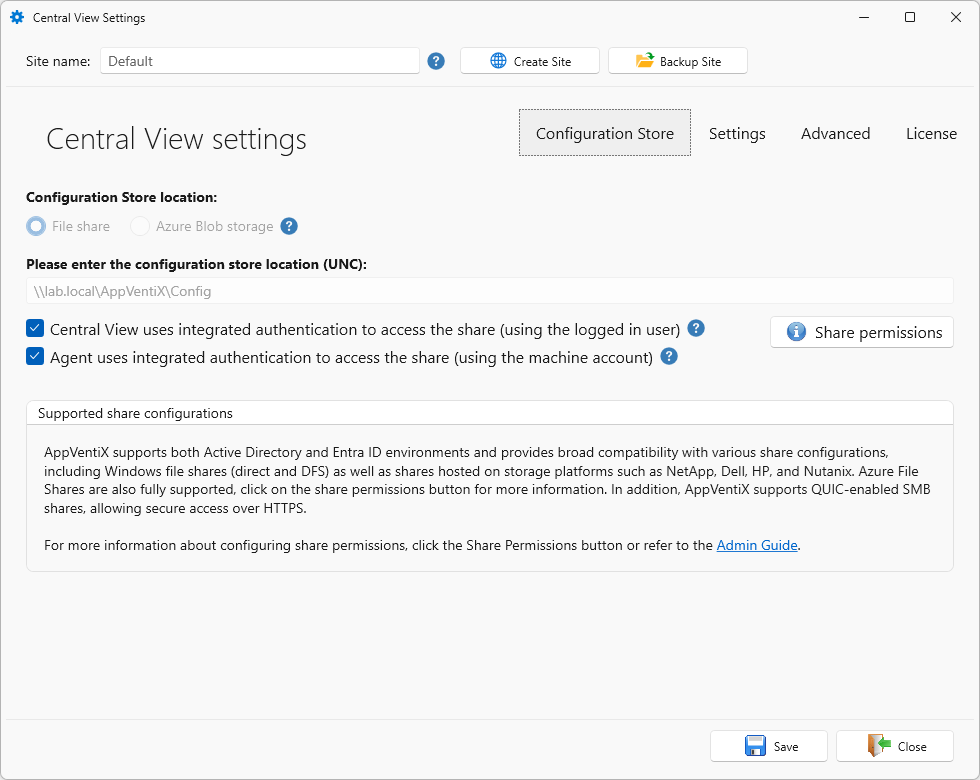Select the Azure Blob storage radio button
This screenshot has height=780, width=980.
140,226
